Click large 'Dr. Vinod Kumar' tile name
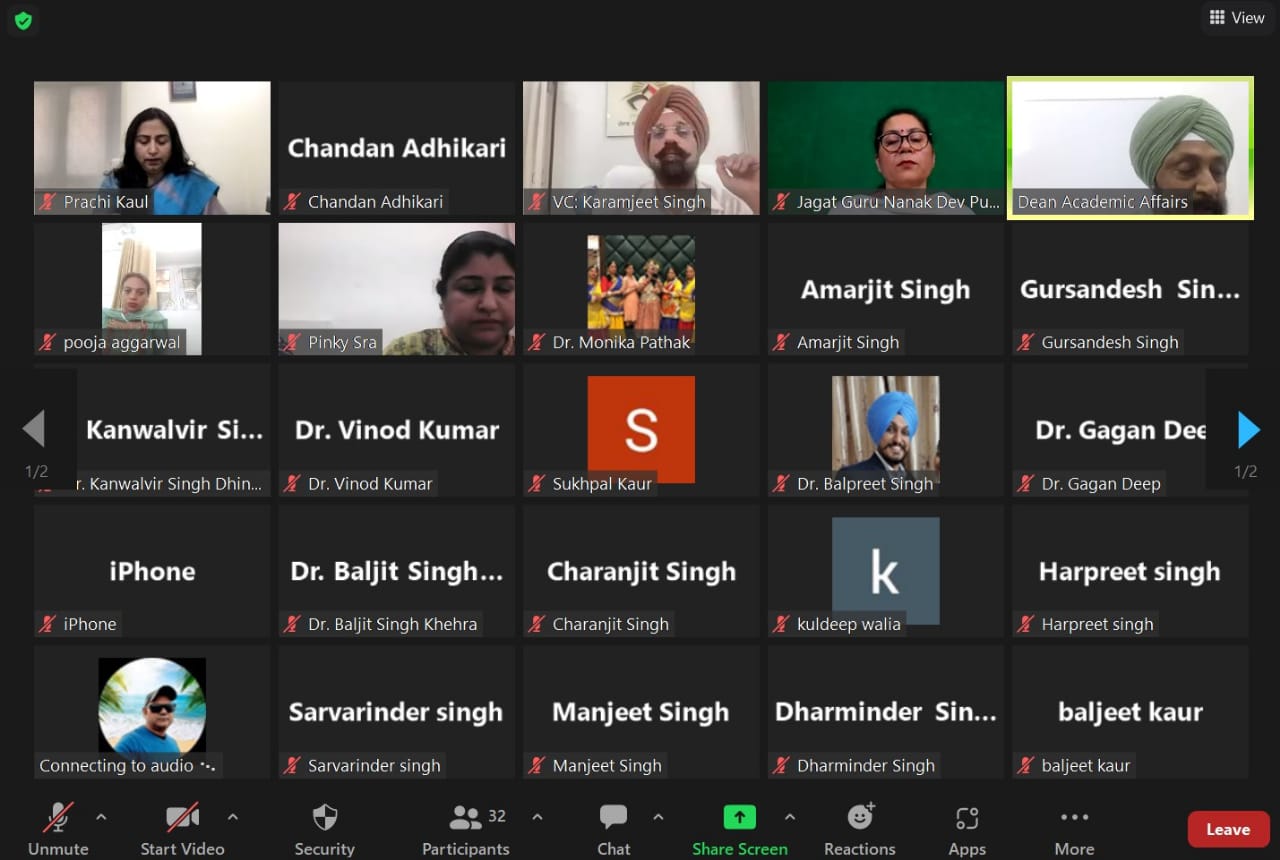1280x860 pixels. [397, 430]
